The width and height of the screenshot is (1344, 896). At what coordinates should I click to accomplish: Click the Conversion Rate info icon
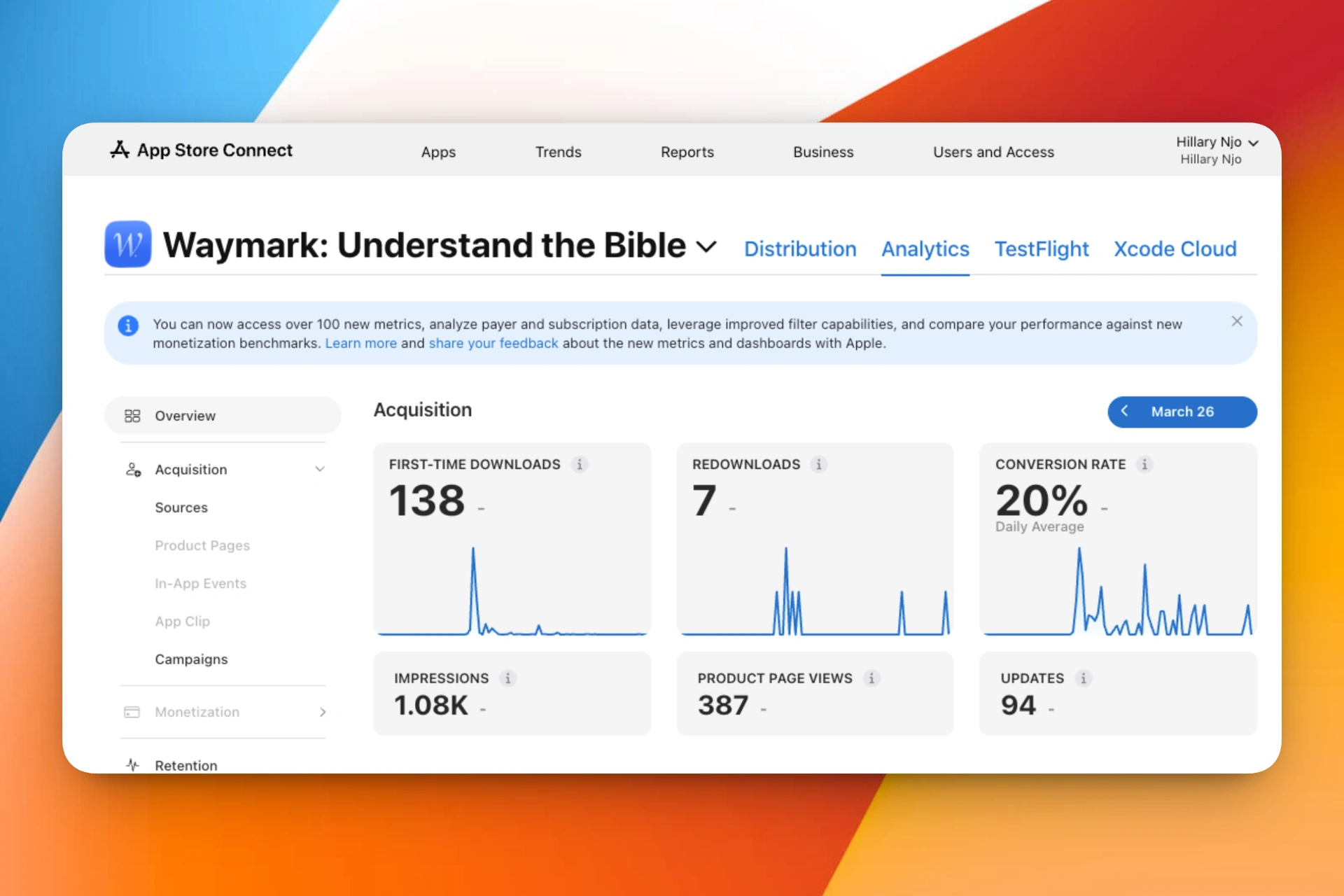coord(1144,464)
